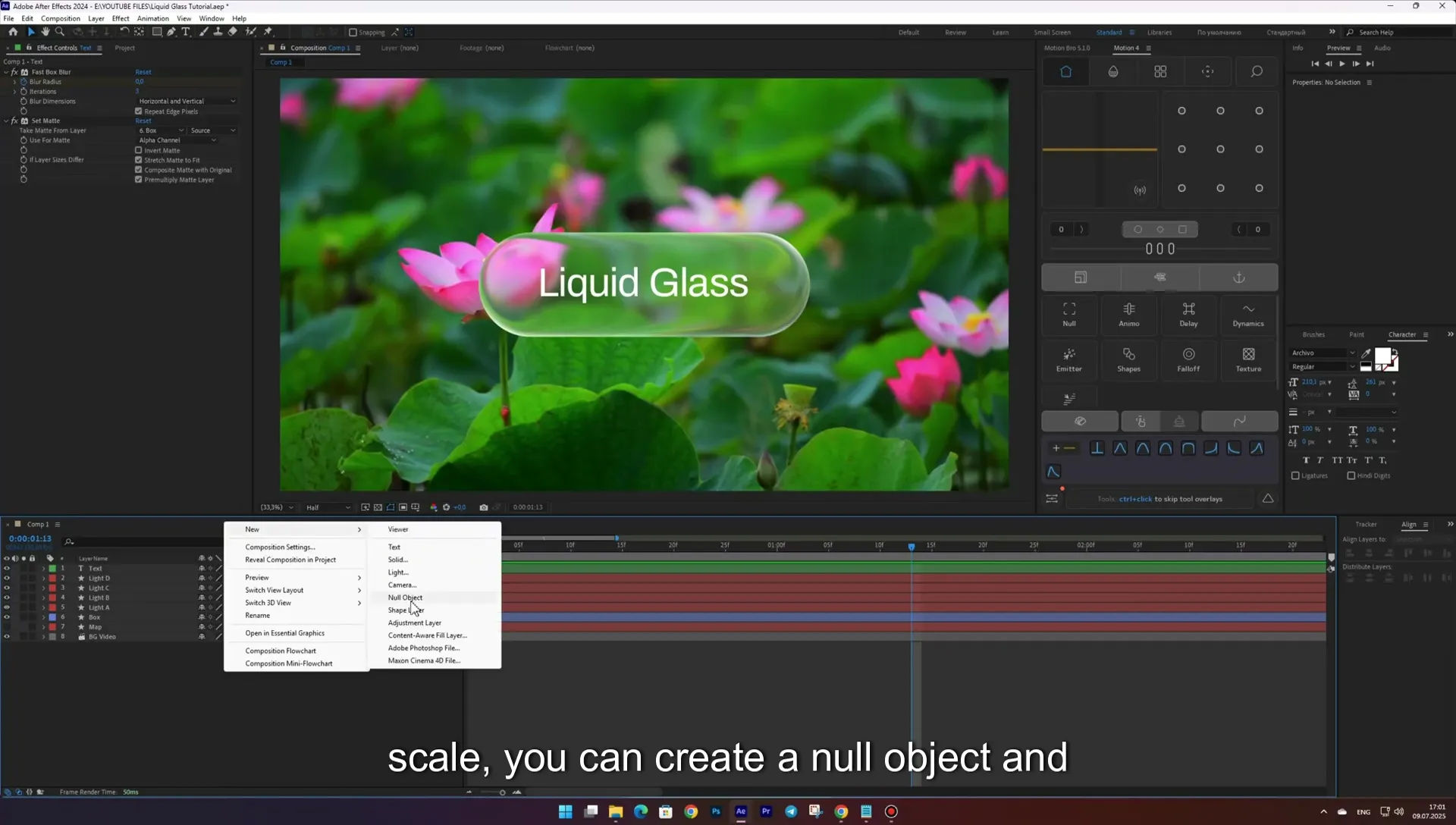Open Blur Dimensions dropdown
Image resolution: width=1456 pixels, height=825 pixels.
tap(187, 101)
